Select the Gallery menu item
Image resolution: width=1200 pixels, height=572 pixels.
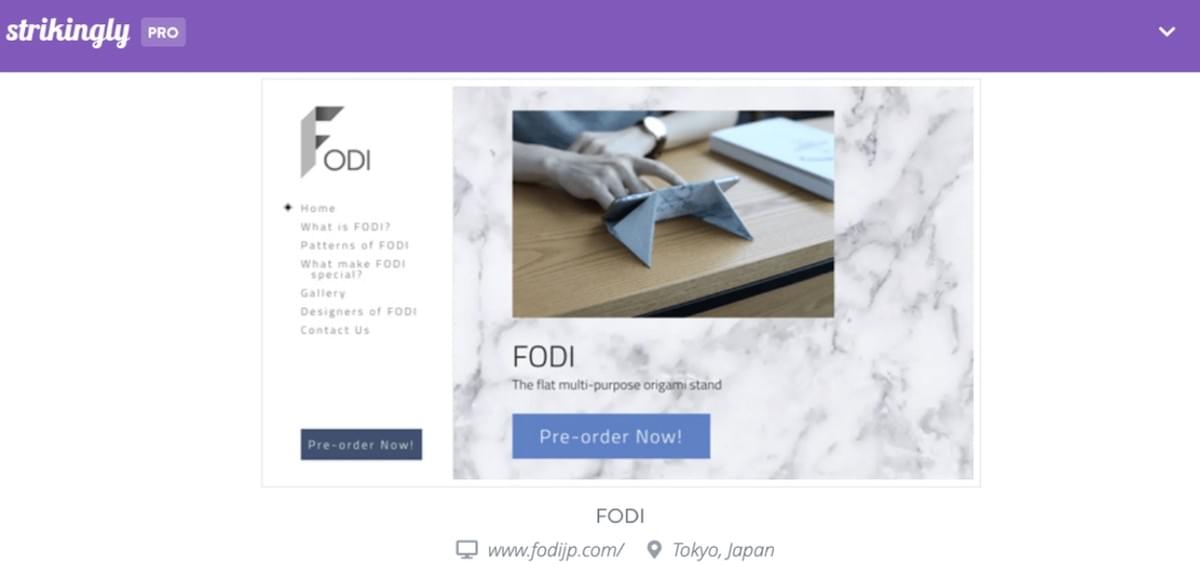[323, 293]
